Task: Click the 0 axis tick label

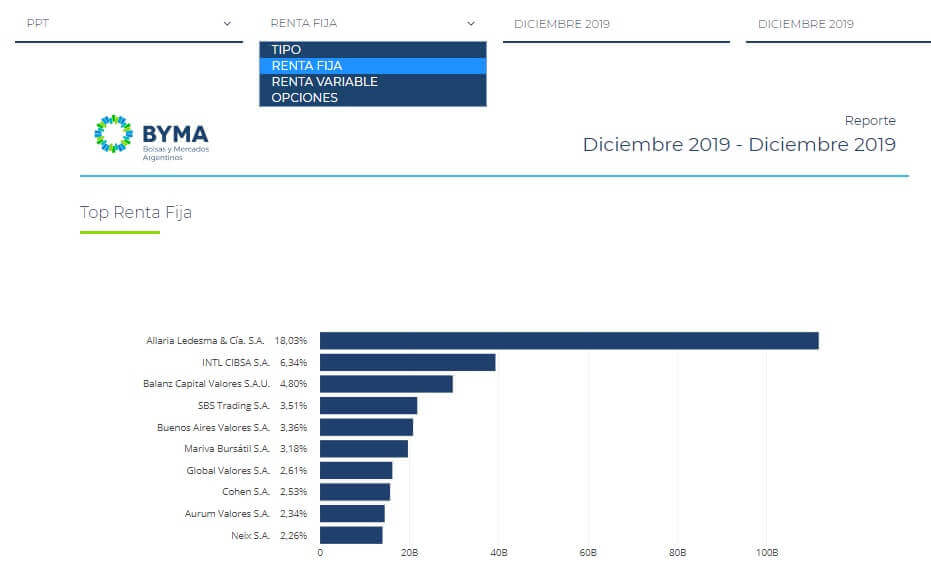Action: click(320, 553)
